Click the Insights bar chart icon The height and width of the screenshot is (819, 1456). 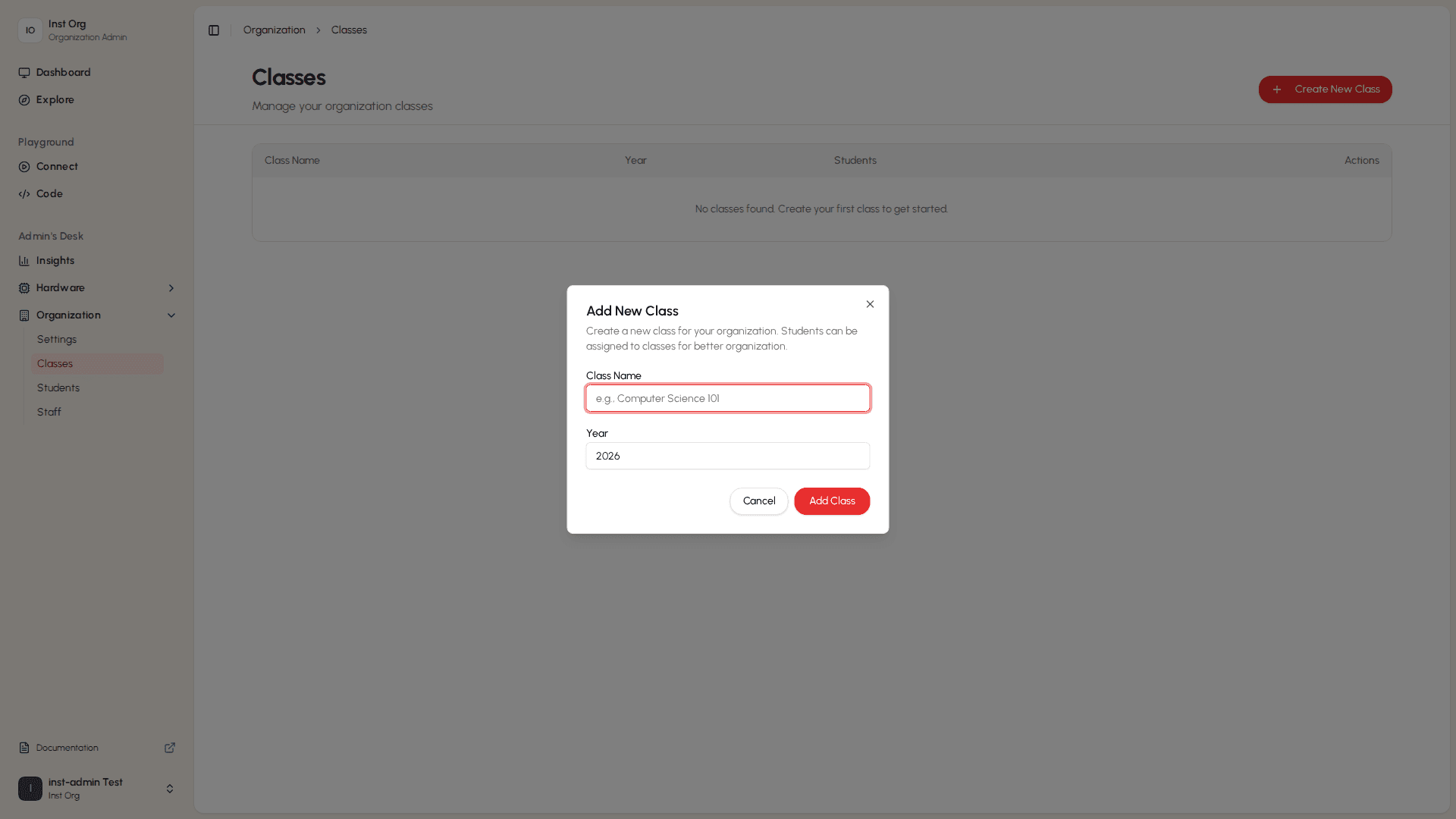coord(24,261)
